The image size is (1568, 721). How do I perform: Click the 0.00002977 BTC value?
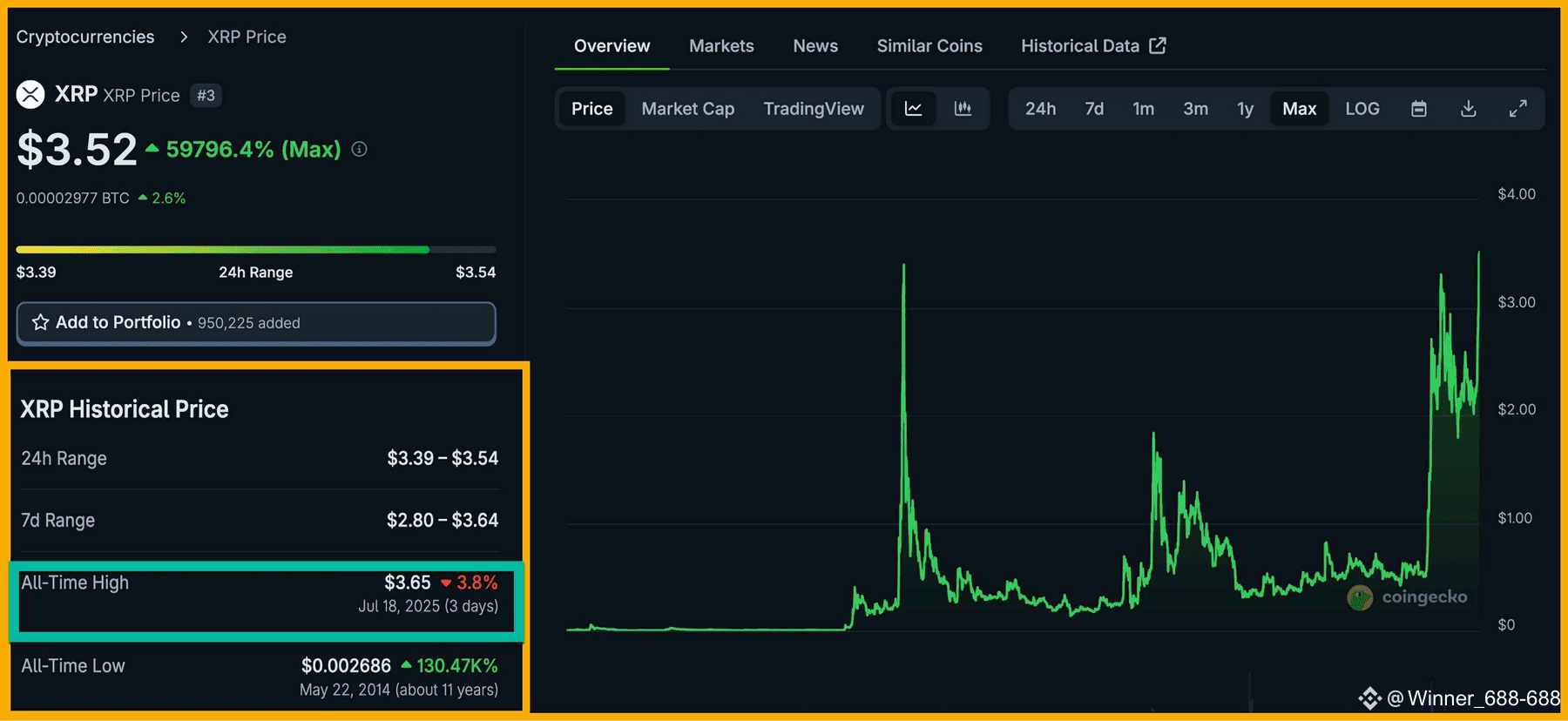coord(73,199)
